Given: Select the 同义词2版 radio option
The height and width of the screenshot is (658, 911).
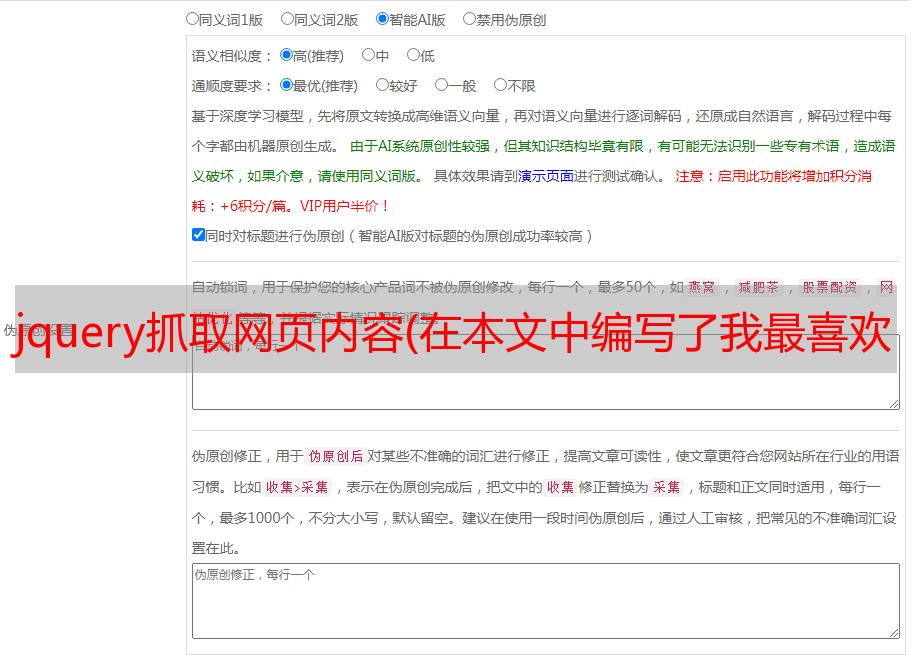Looking at the screenshot, I should (x=287, y=19).
